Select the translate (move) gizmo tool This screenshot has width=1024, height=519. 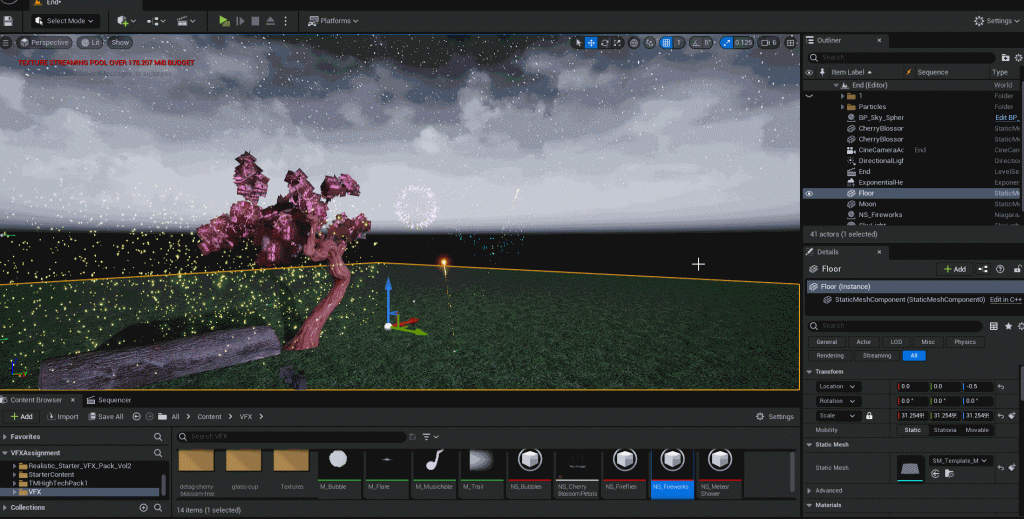pyautogui.click(x=592, y=42)
